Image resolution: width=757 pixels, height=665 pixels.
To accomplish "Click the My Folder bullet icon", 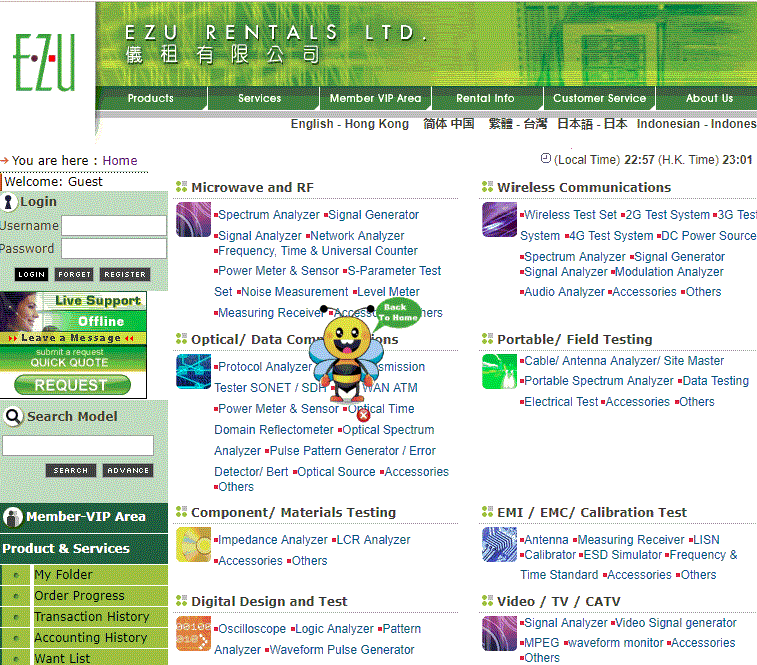I will tap(16, 575).
